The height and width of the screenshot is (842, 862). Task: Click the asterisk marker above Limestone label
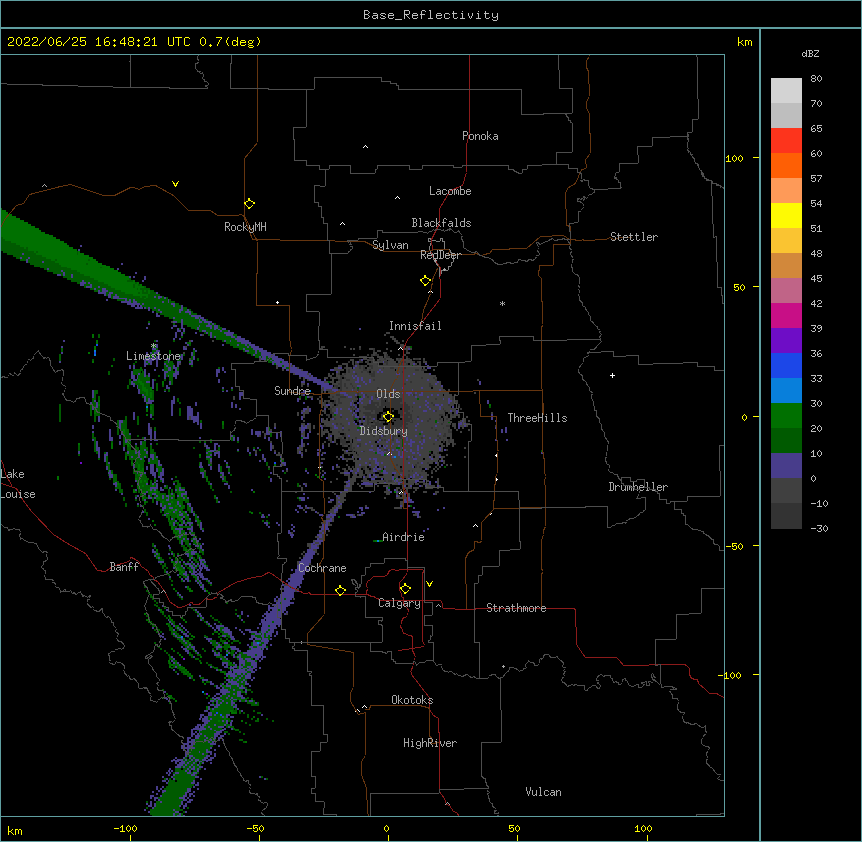[x=154, y=346]
